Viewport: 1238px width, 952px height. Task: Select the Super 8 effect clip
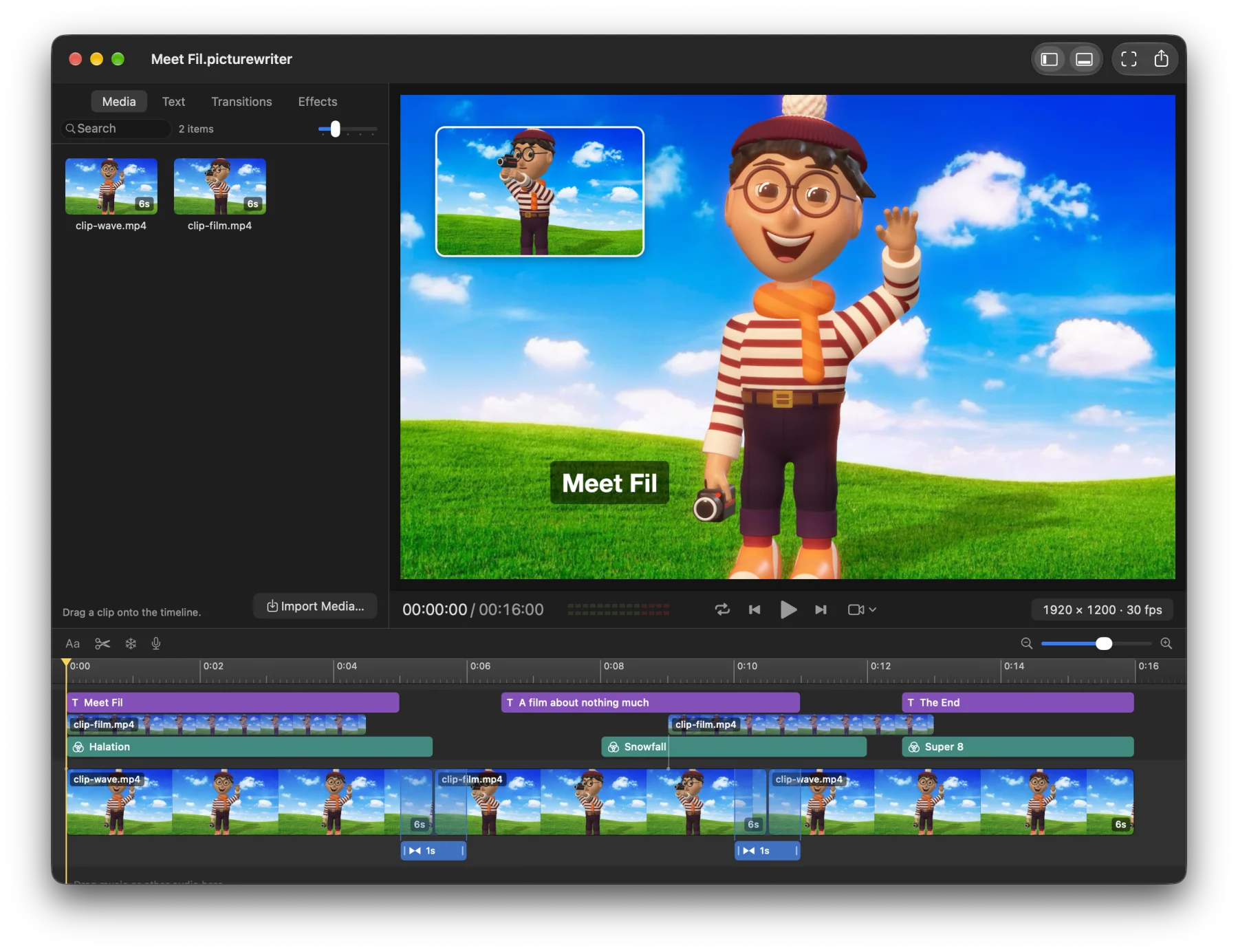click(1018, 747)
